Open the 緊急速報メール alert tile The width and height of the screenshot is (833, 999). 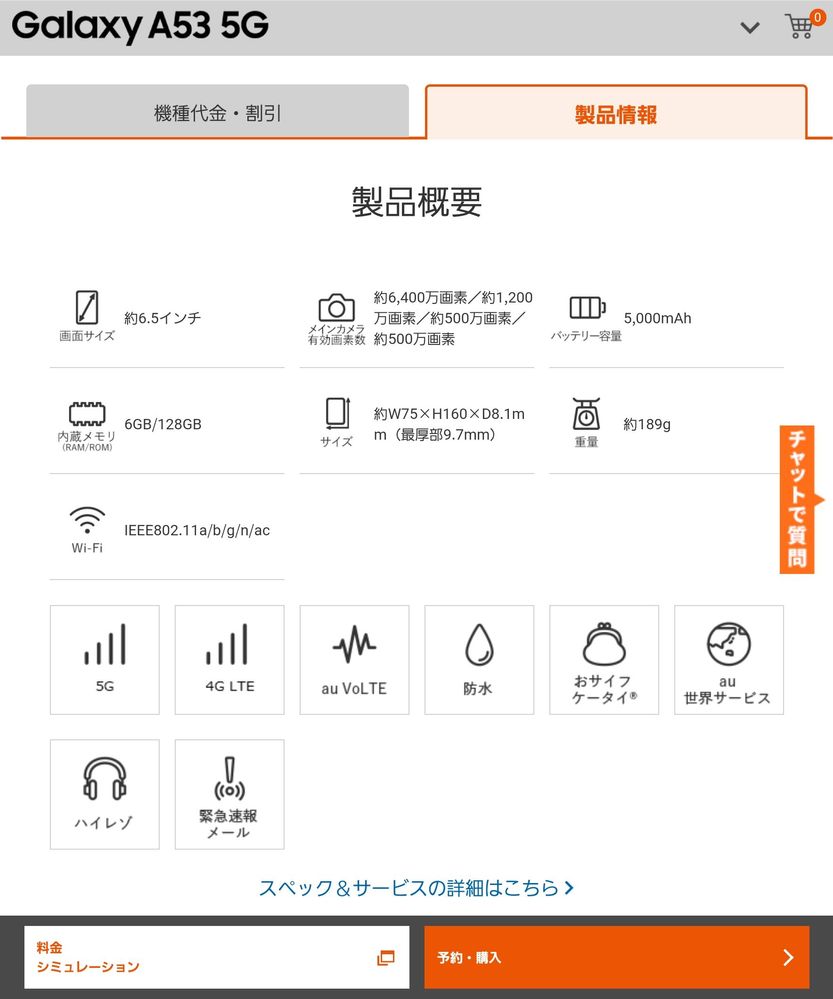(229, 794)
